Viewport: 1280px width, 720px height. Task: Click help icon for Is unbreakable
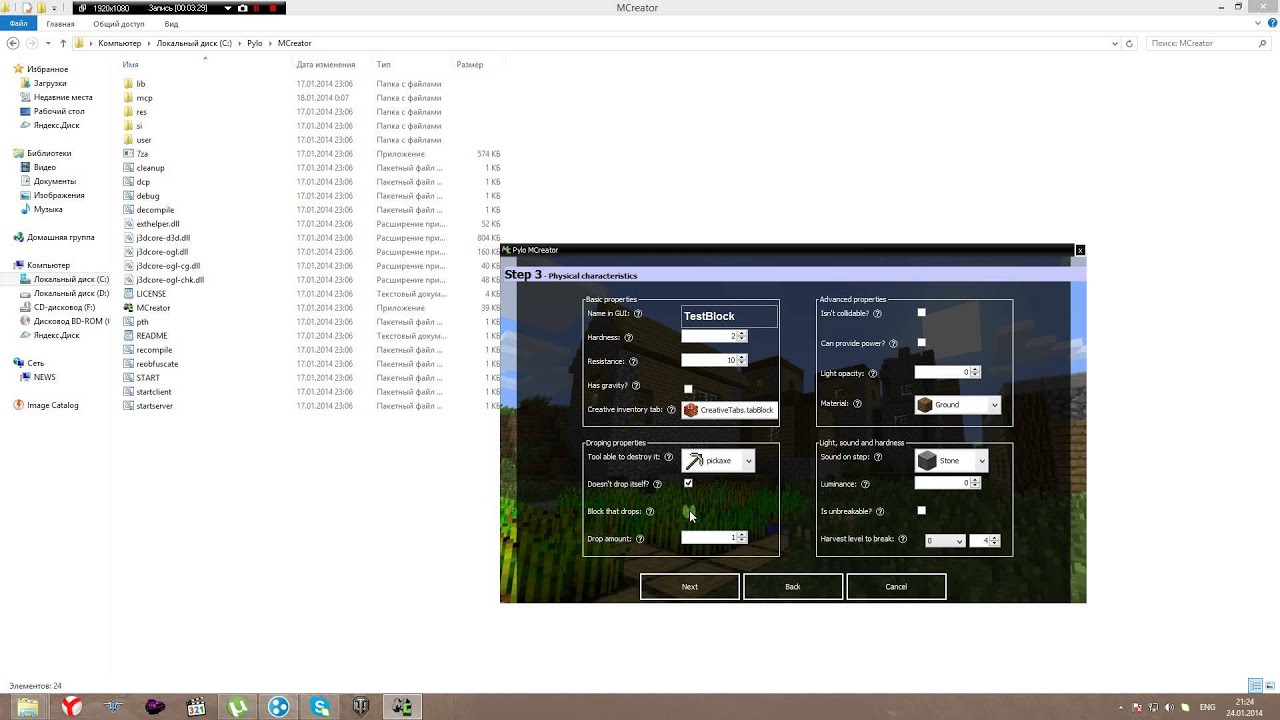point(880,512)
